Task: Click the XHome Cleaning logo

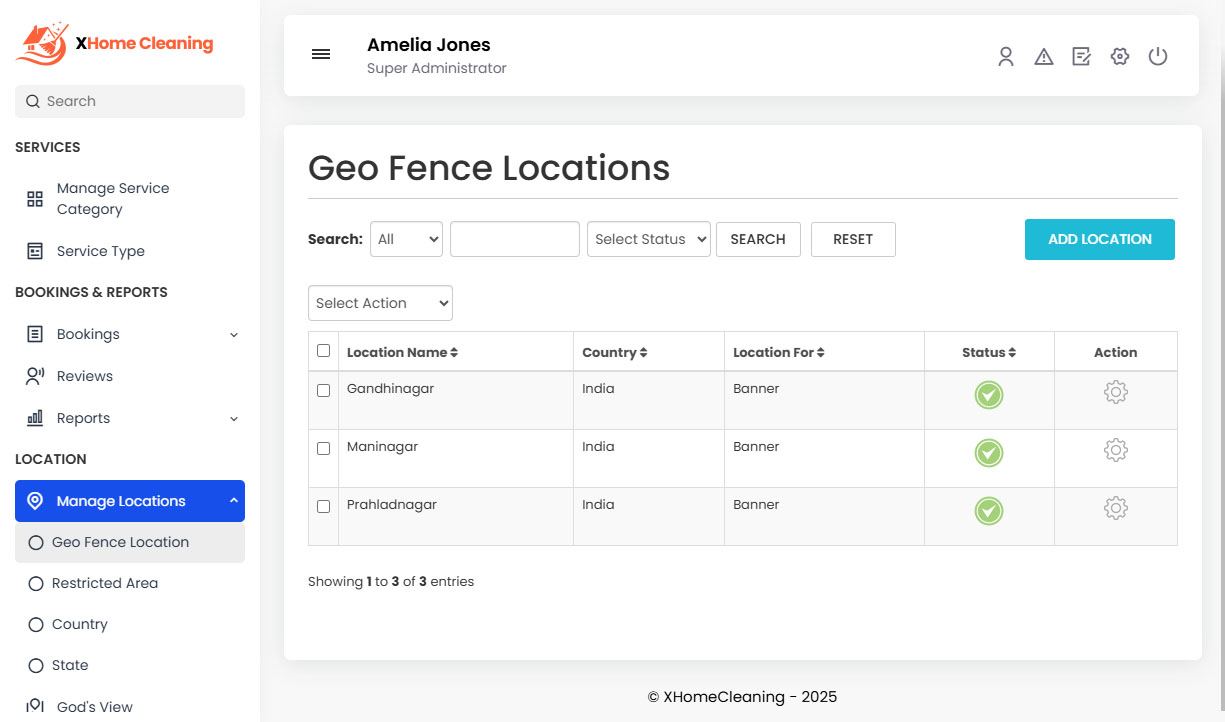Action: (x=114, y=43)
